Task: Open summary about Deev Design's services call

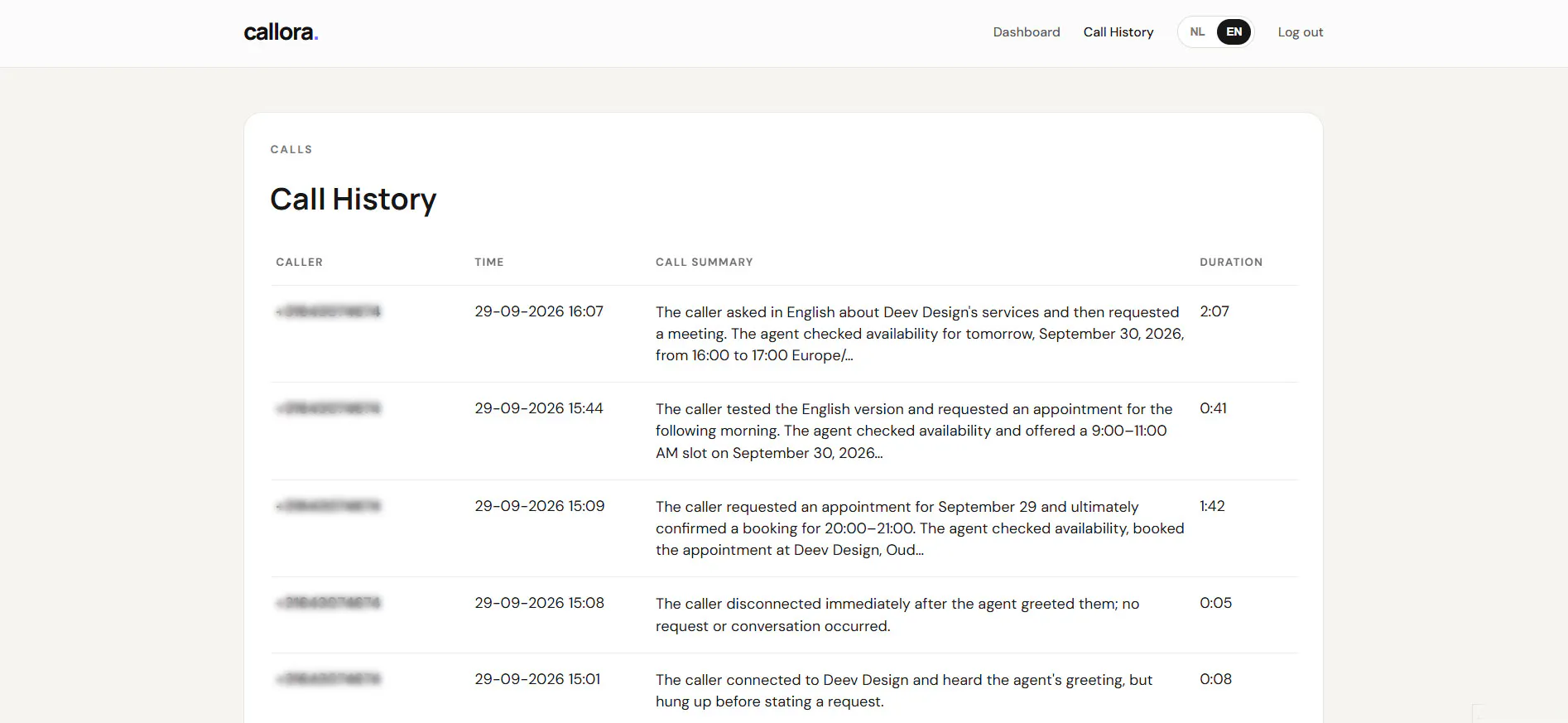Action: pyautogui.click(x=920, y=334)
